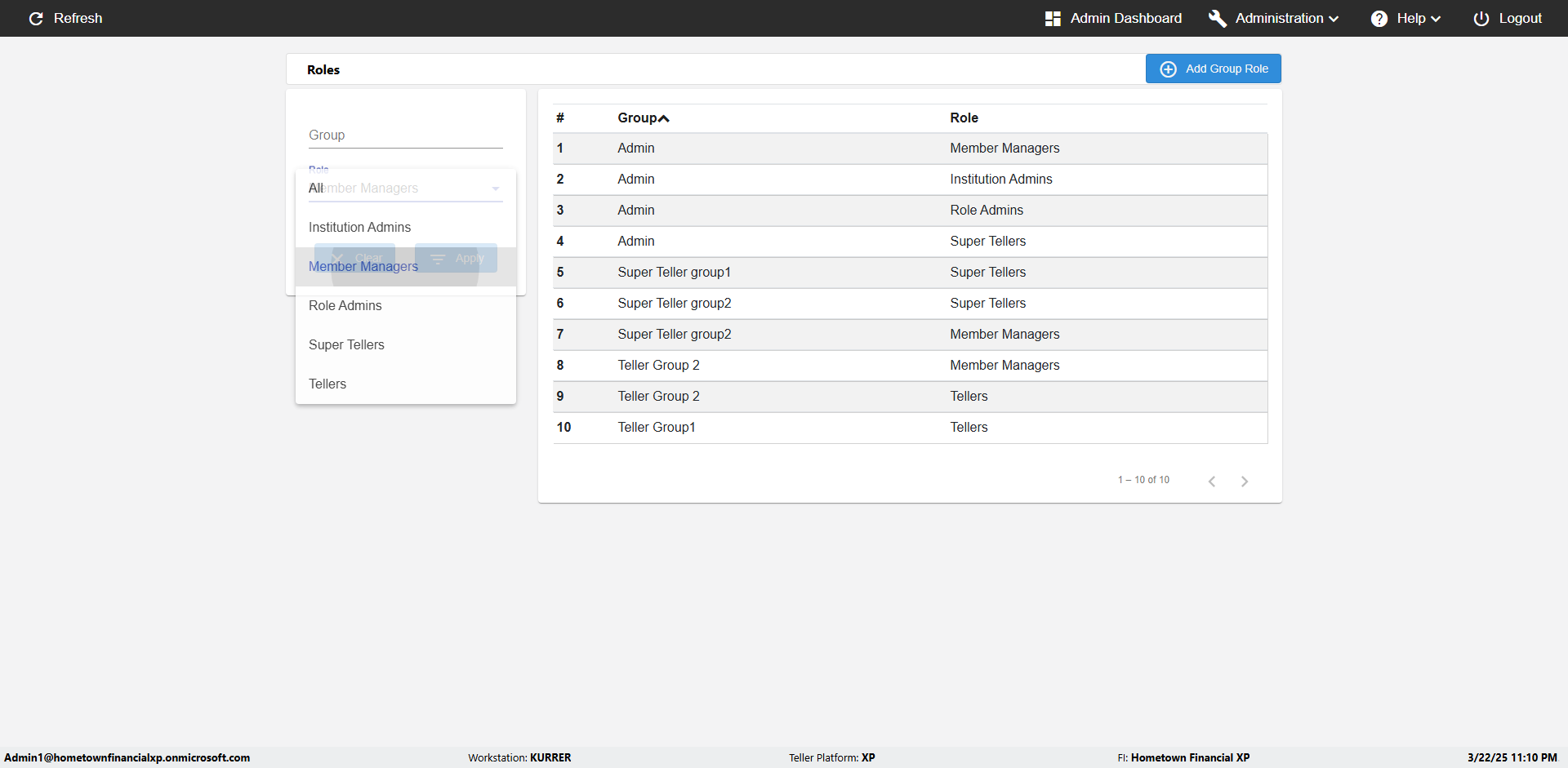Click the Help question mark icon

(x=1379, y=18)
